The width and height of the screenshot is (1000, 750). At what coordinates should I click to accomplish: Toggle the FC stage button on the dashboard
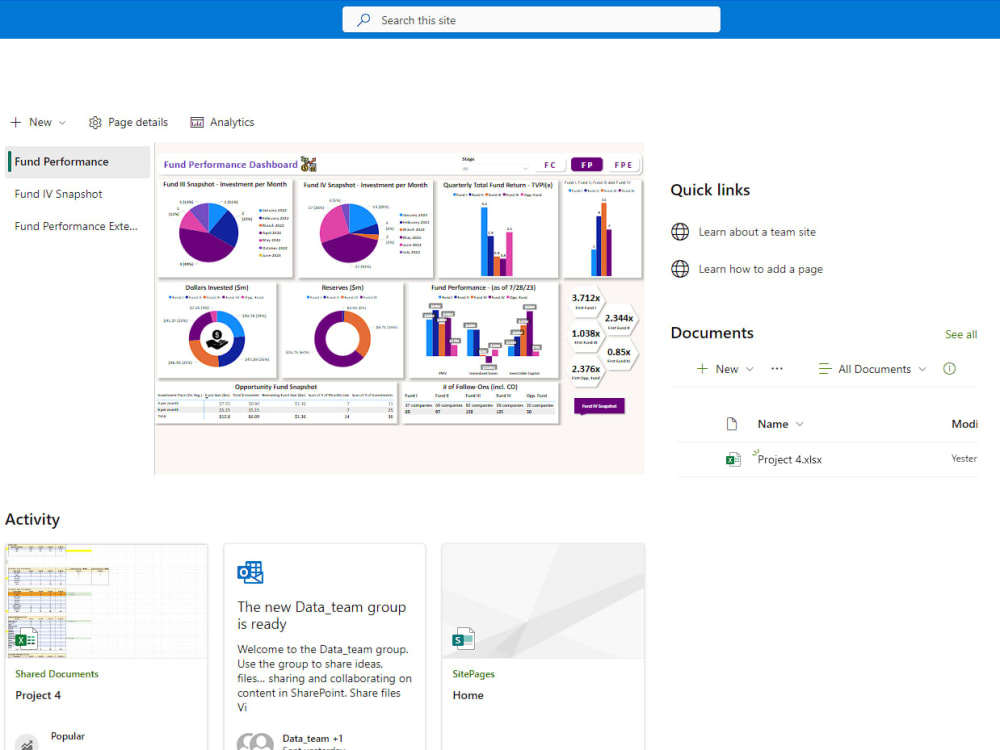point(549,164)
